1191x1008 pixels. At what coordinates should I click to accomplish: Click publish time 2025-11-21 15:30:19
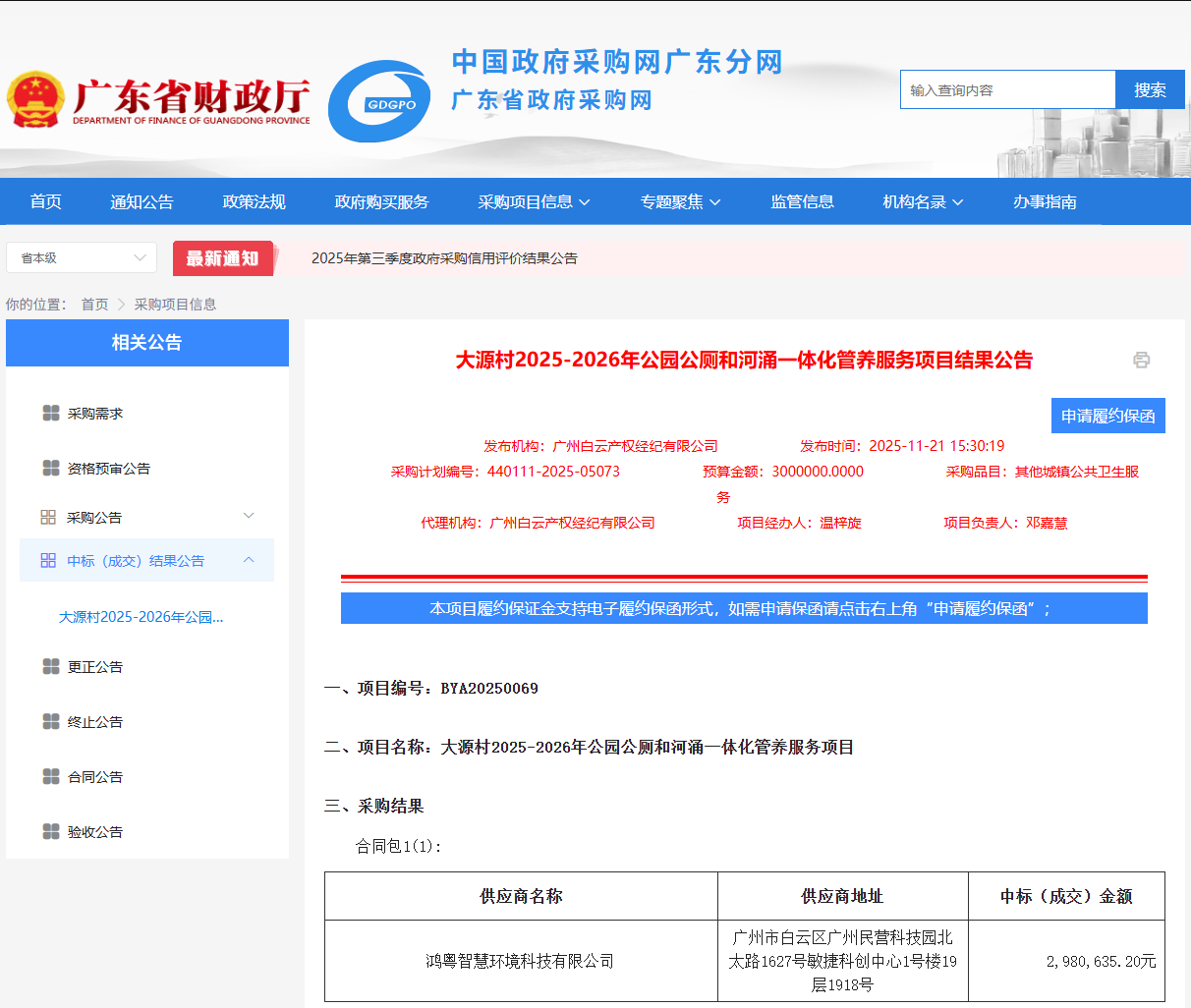tap(902, 446)
